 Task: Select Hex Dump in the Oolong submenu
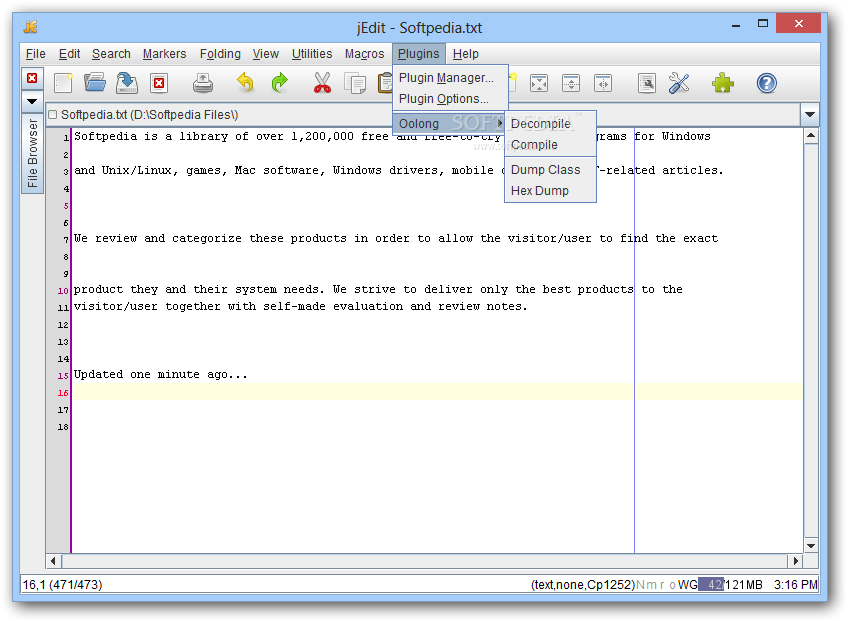point(550,191)
